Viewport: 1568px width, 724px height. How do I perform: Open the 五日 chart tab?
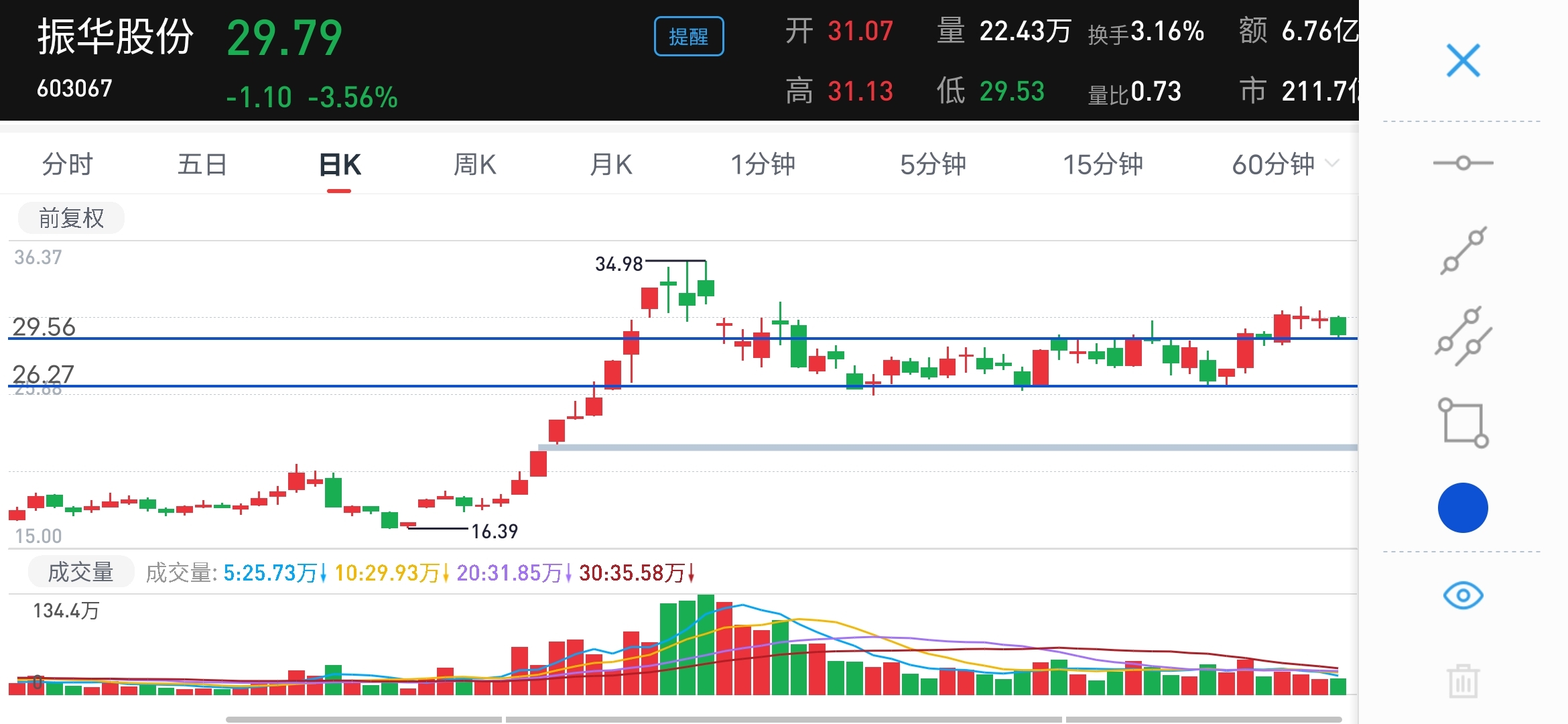[202, 164]
